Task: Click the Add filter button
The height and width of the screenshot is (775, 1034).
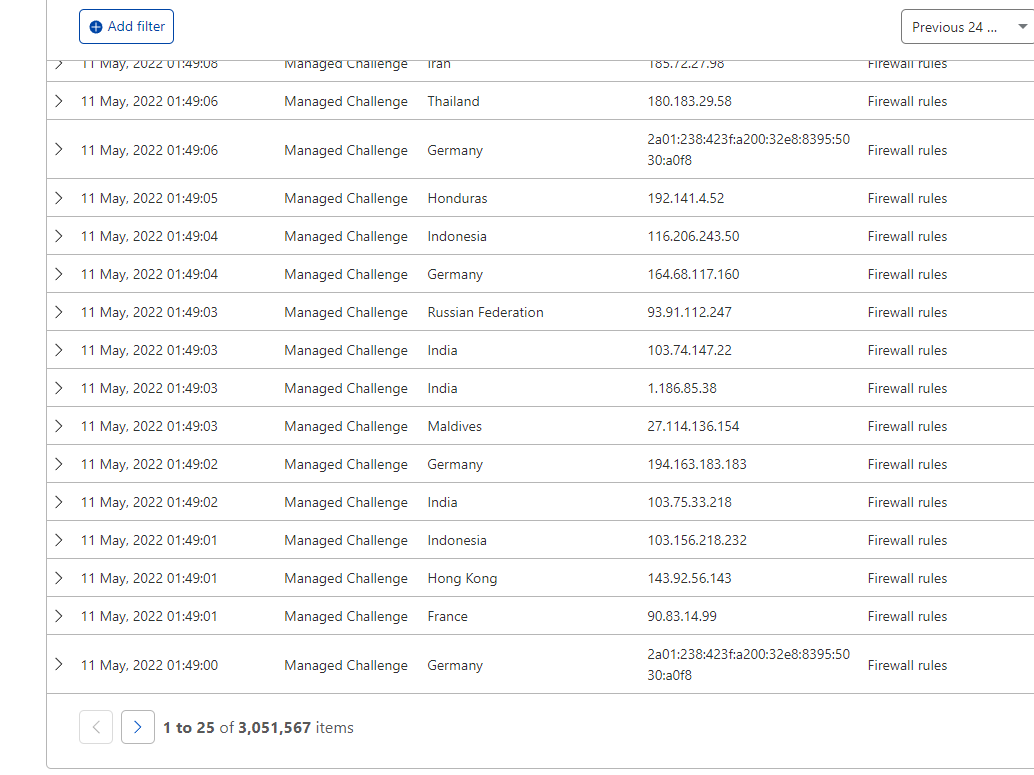Action: point(126,26)
